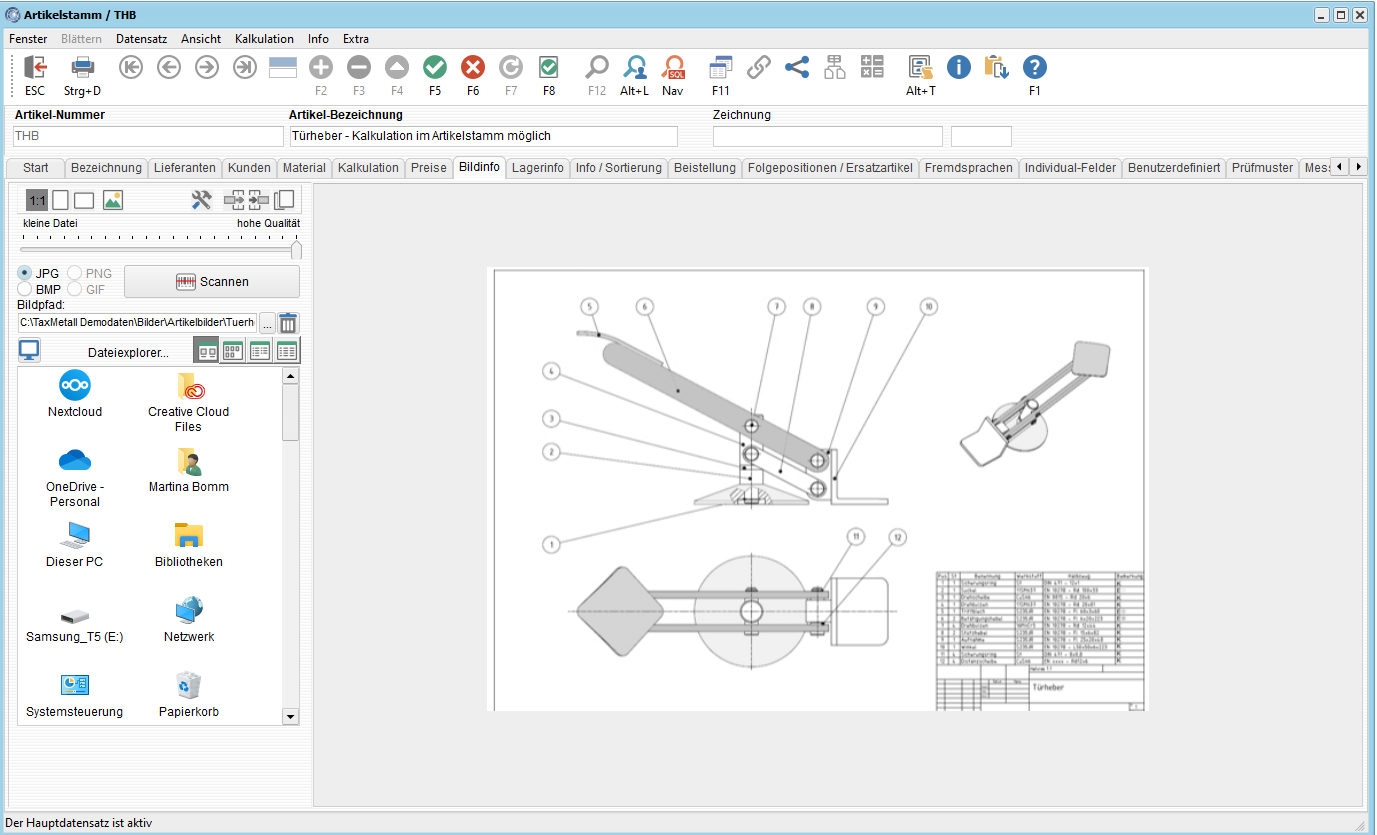This screenshot has width=1377, height=835.
Task: Click the Dateiexplorer... button
Action: [128, 352]
